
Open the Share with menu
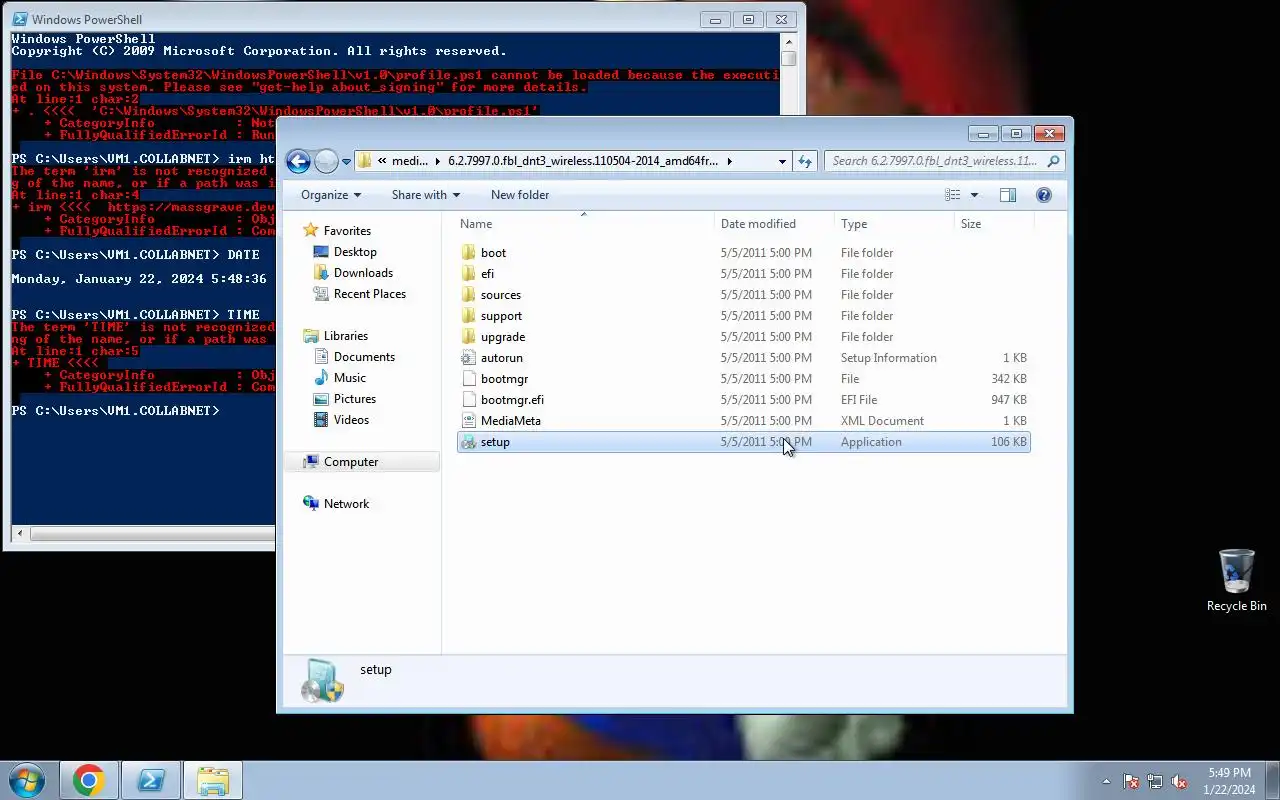tap(426, 195)
